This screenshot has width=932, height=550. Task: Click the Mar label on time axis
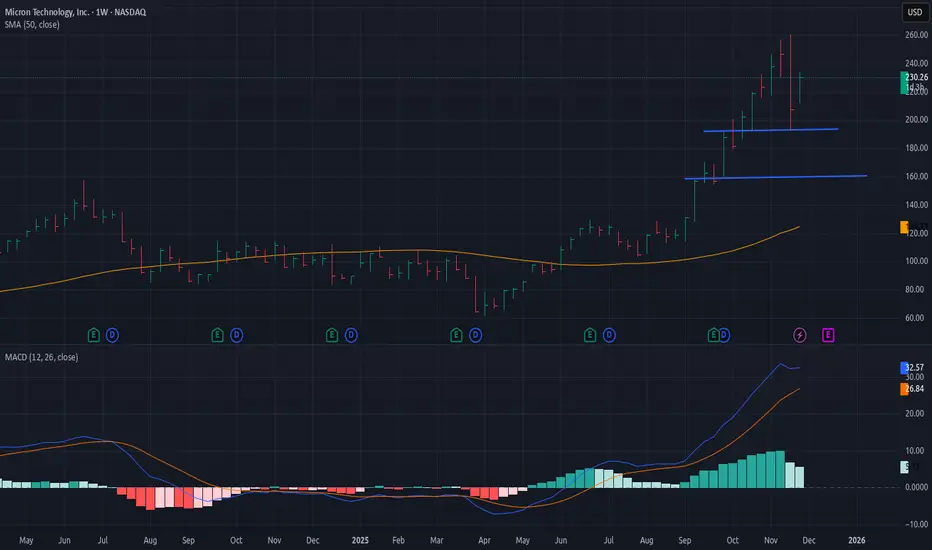[x=437, y=540]
